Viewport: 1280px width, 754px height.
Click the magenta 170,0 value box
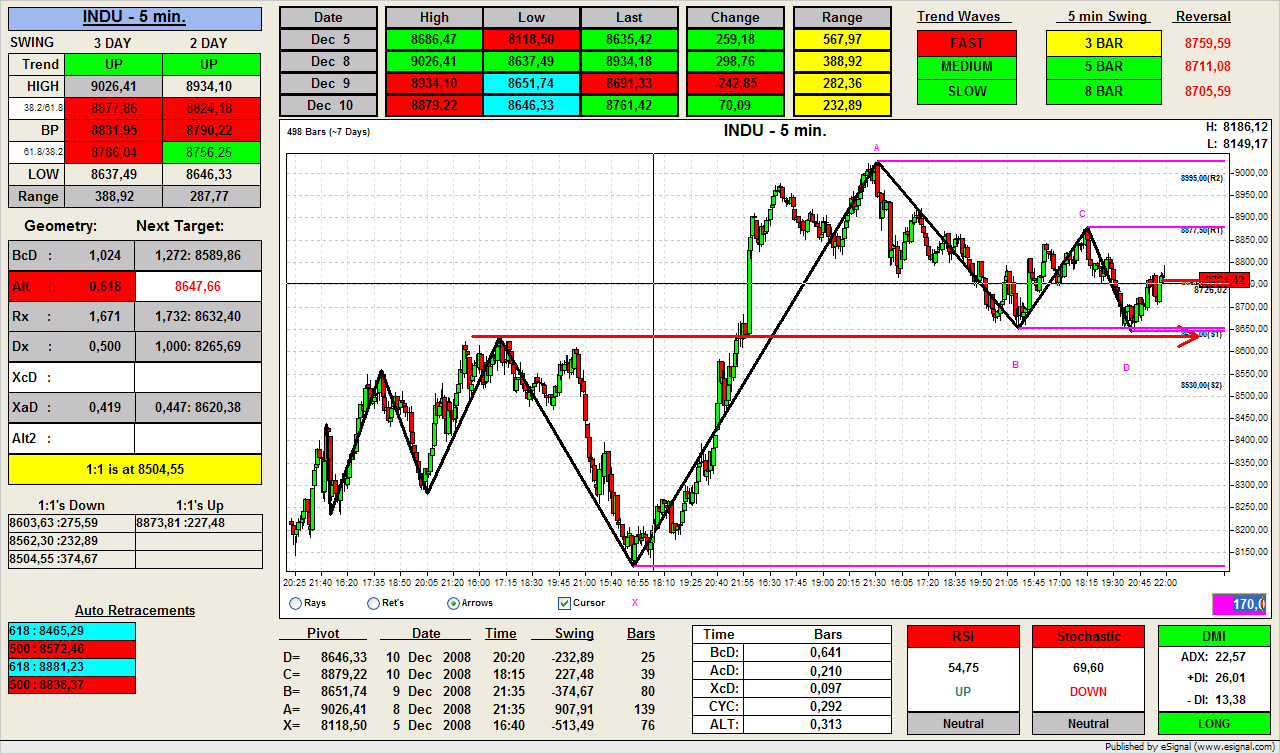coord(1238,604)
